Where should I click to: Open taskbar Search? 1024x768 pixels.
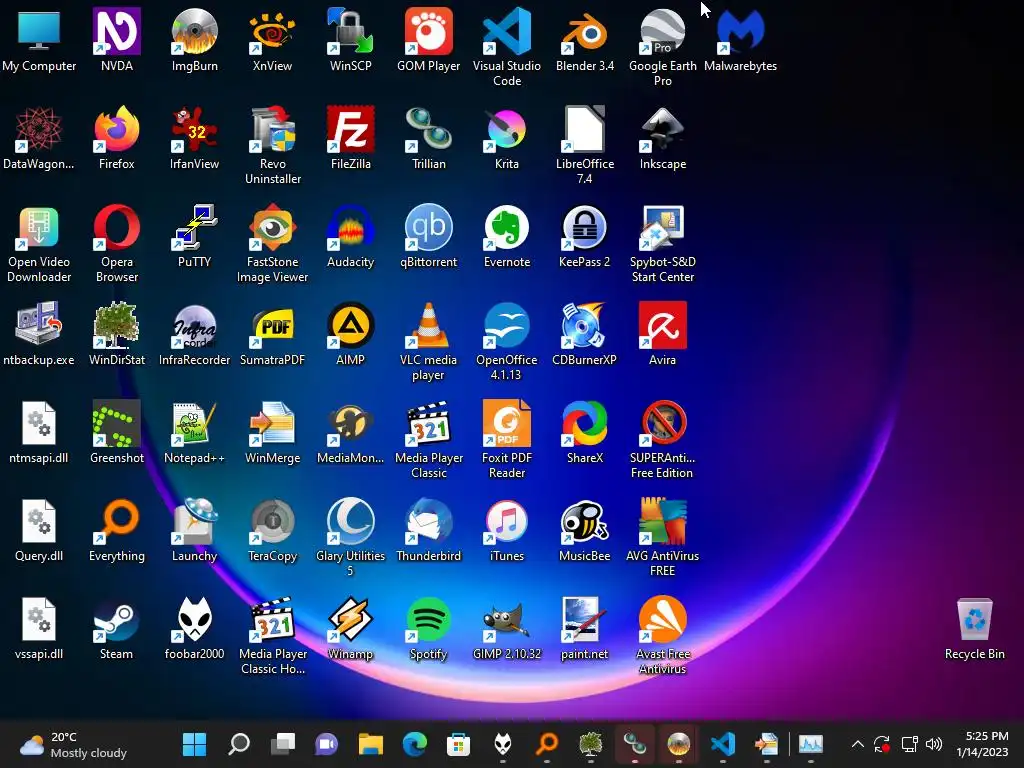click(x=239, y=744)
